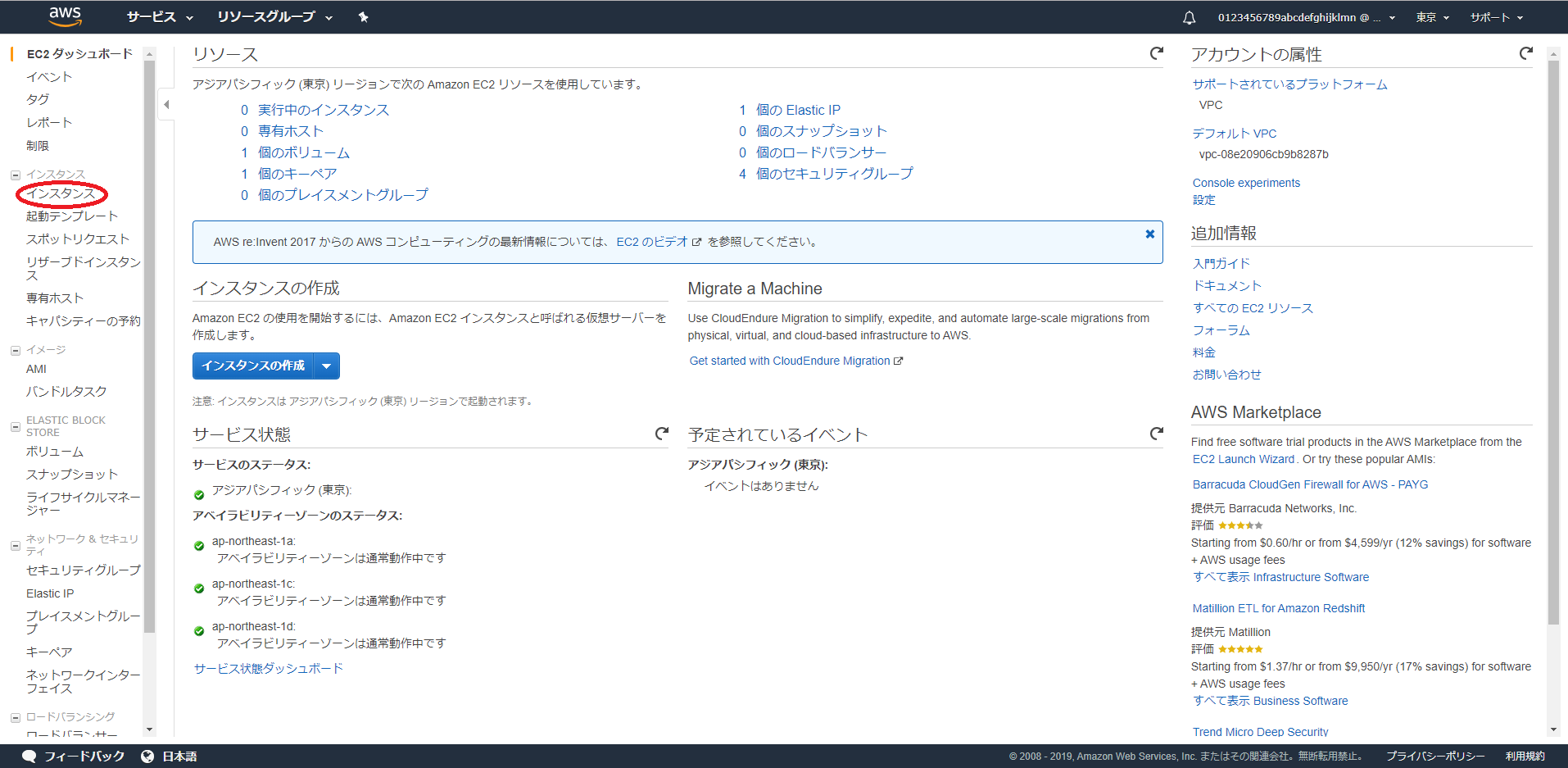Collapse the インスタンス sidebar group
Viewport: 1568px width, 768px height.
(x=15, y=175)
